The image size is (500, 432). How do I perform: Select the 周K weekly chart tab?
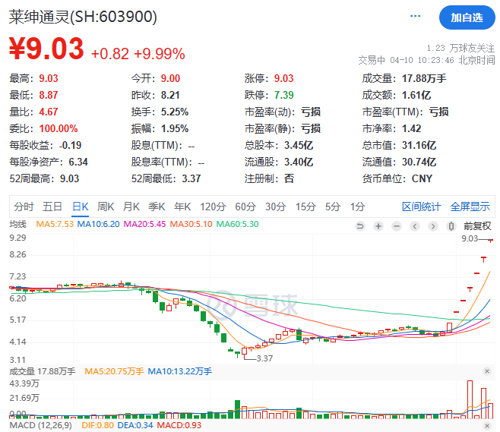point(105,207)
